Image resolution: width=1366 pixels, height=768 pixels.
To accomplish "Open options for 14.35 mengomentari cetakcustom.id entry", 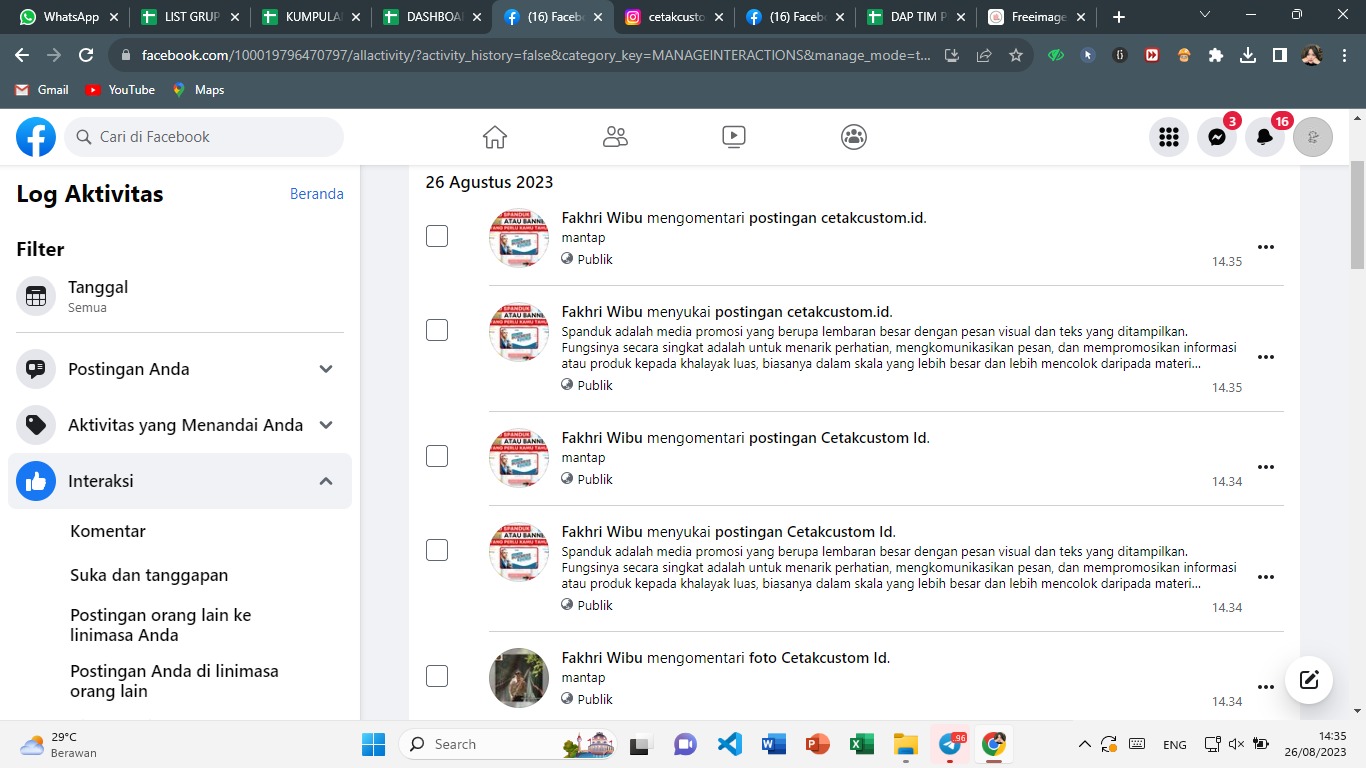I will (1266, 247).
